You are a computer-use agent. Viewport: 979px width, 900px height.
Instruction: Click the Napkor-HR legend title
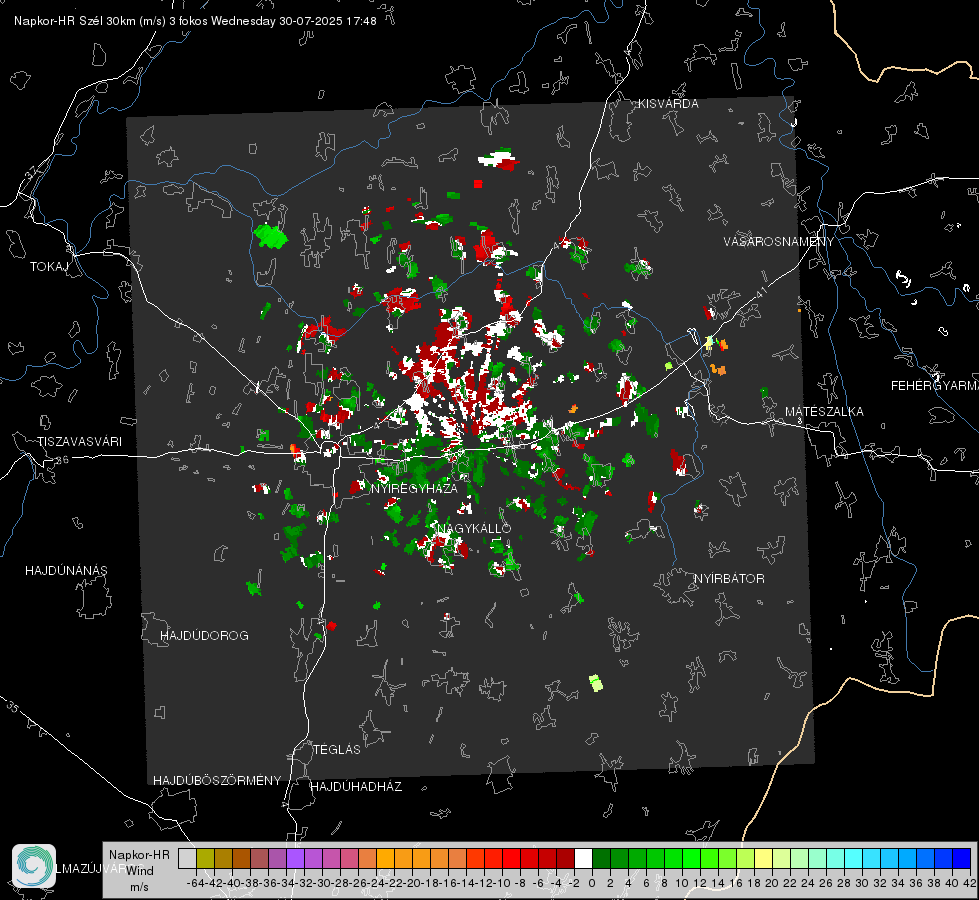[x=139, y=855]
